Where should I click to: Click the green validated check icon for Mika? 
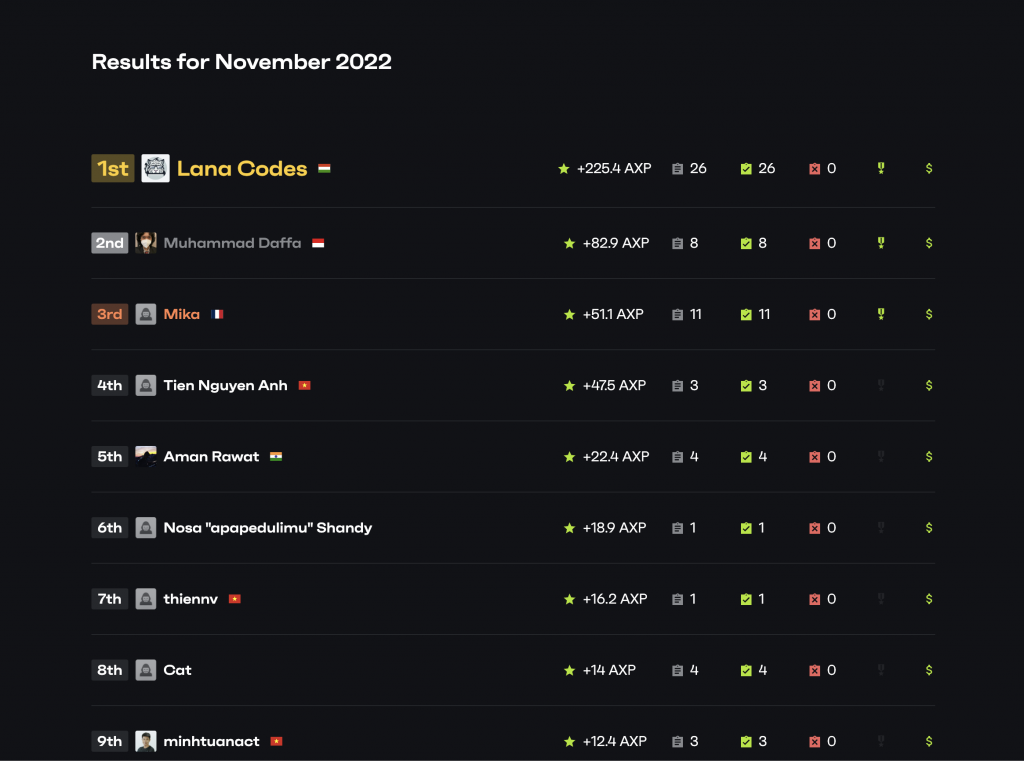click(746, 314)
